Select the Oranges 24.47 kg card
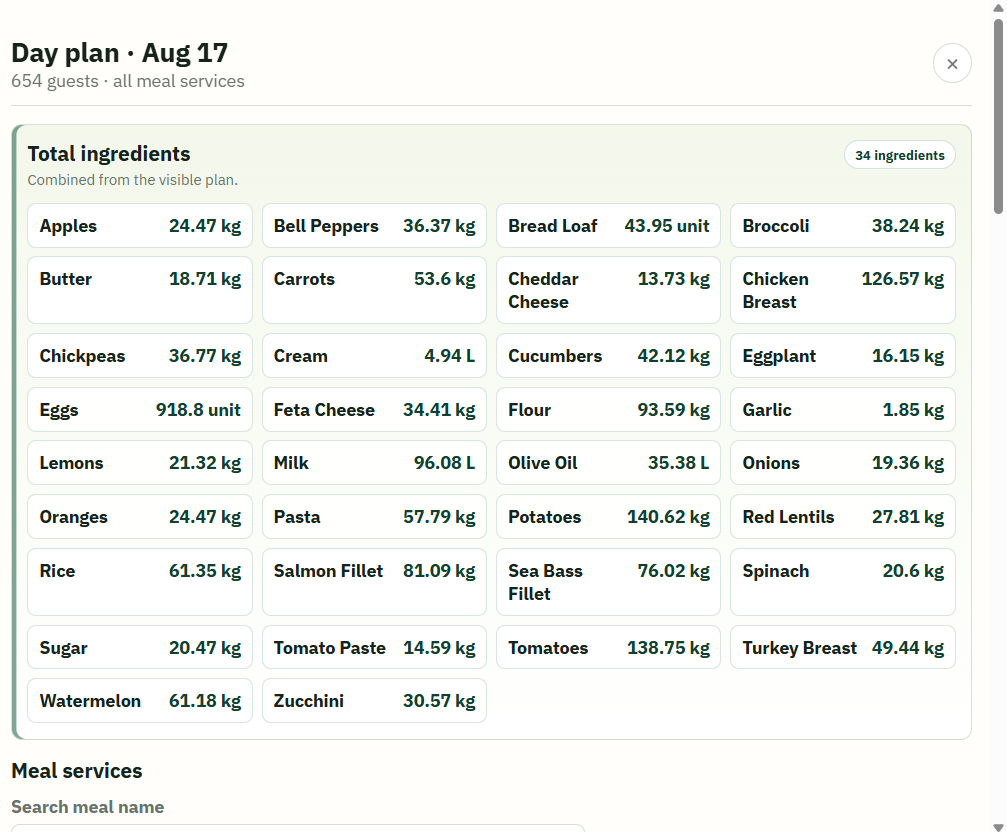Viewport: 1007px width, 832px height. click(x=140, y=517)
